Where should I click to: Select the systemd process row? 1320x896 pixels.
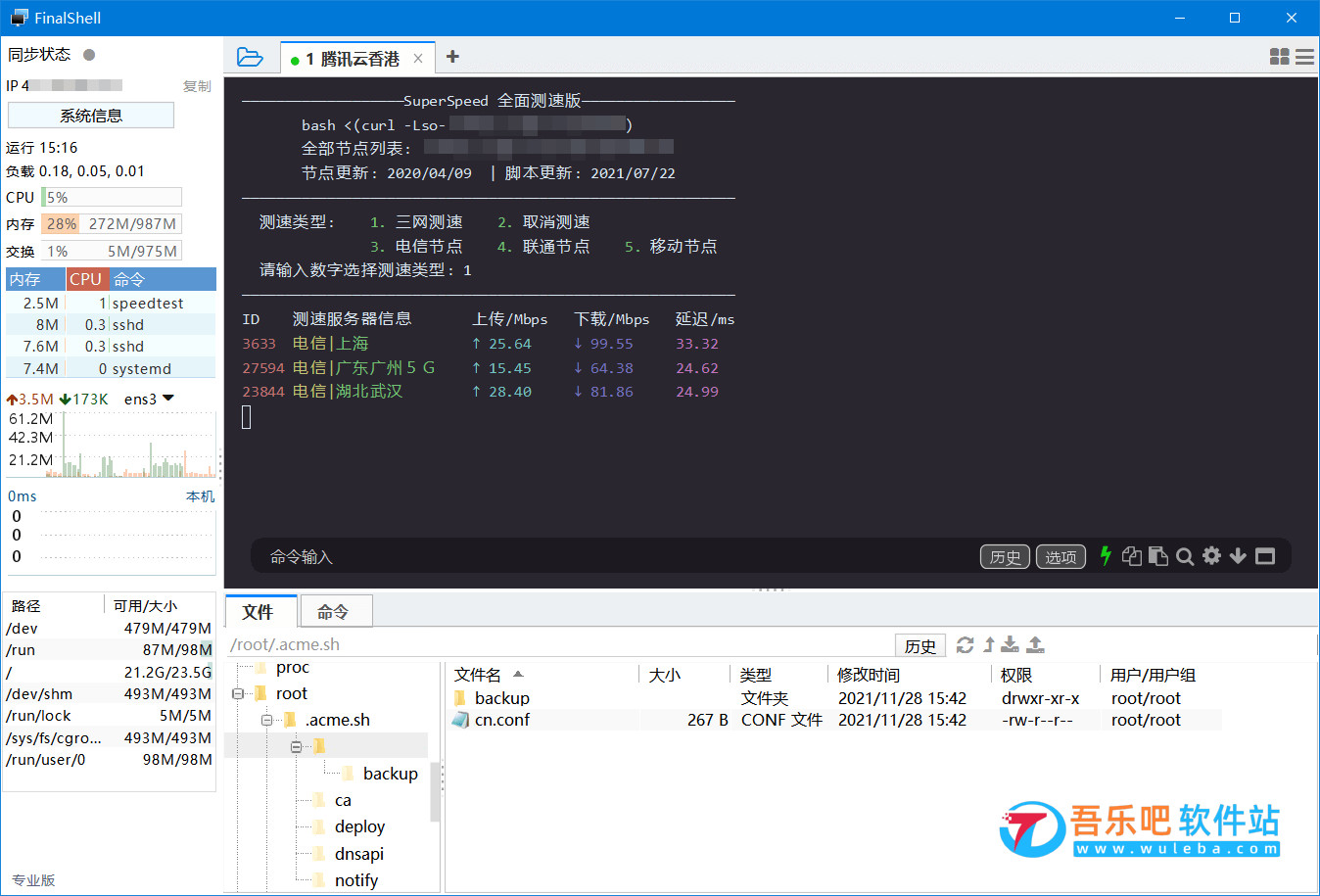[x=111, y=369]
